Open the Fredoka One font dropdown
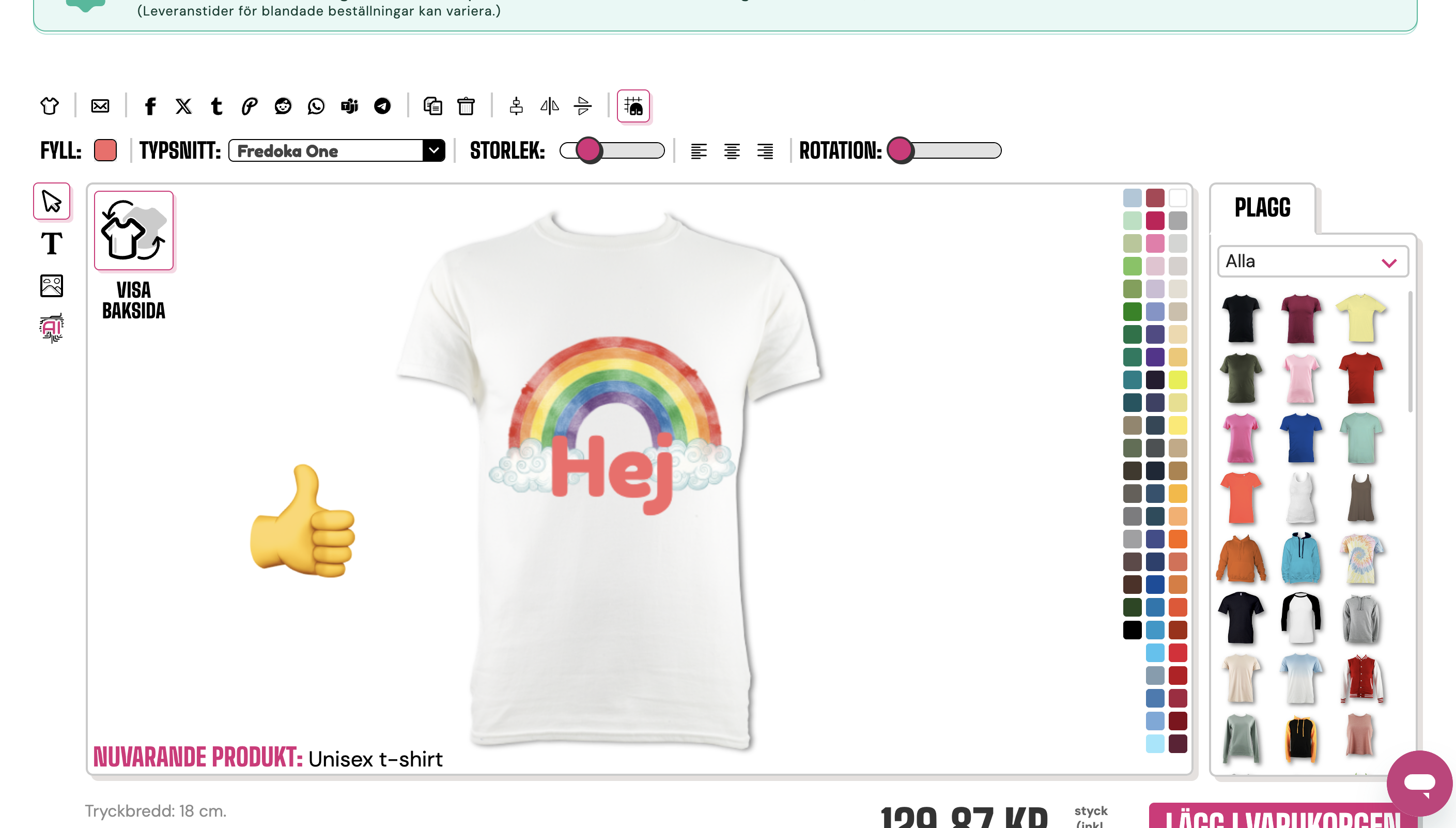The image size is (1456, 828). pos(336,151)
